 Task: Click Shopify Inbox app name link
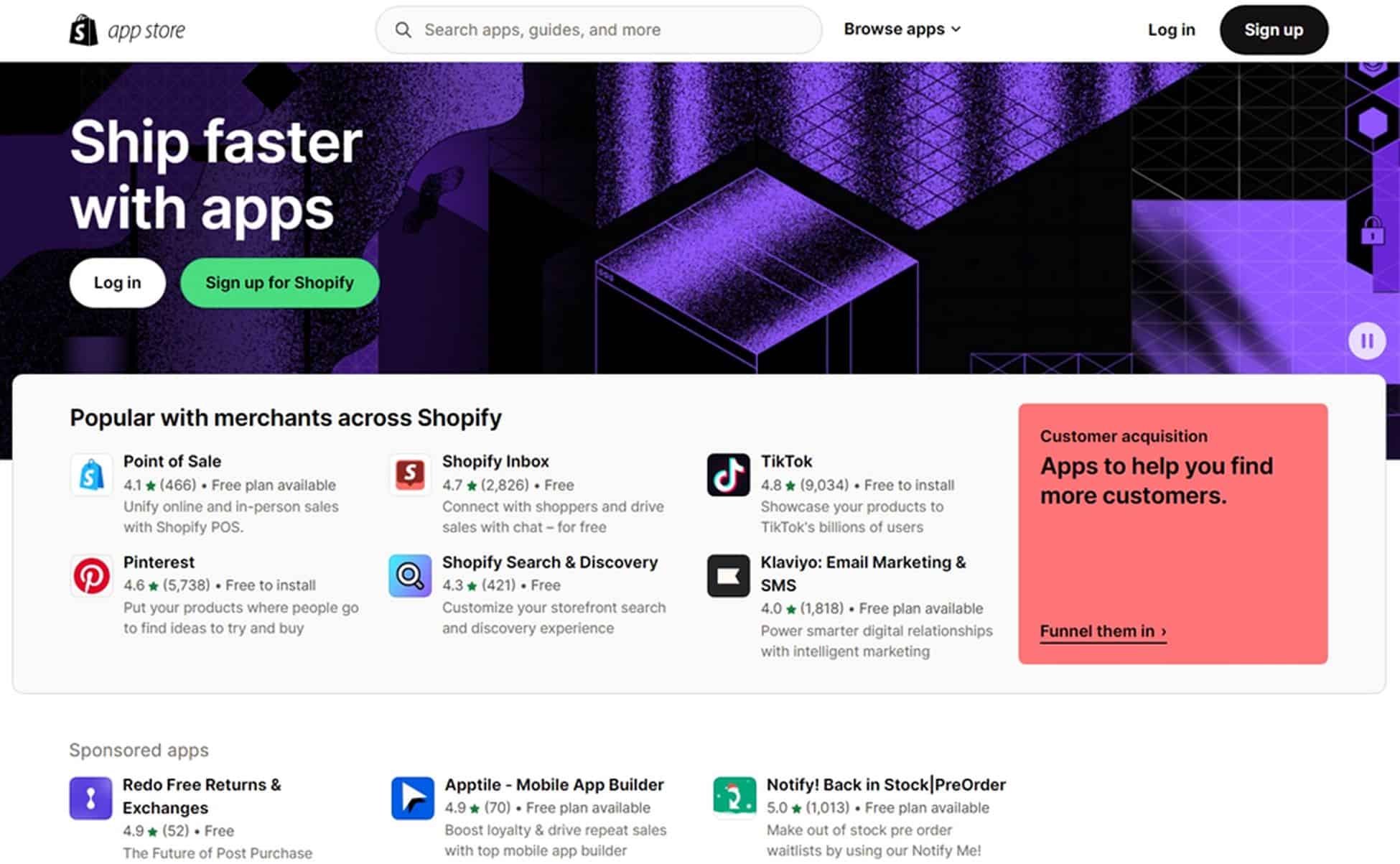point(495,461)
